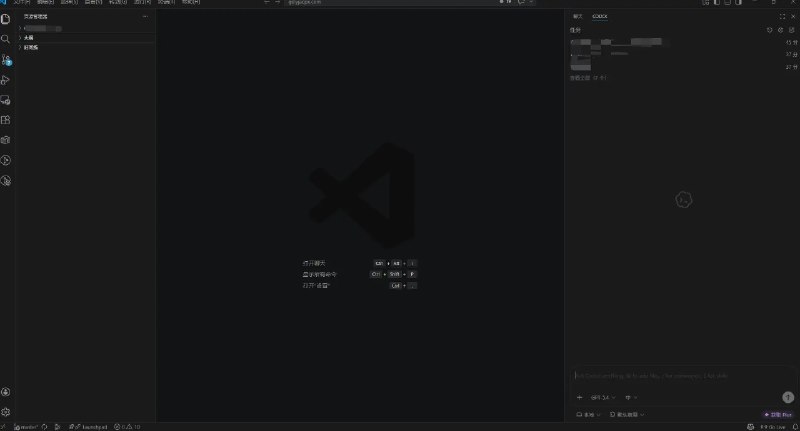Open the Run and Debug view
Viewport: 800px width, 431px height.
(6, 80)
